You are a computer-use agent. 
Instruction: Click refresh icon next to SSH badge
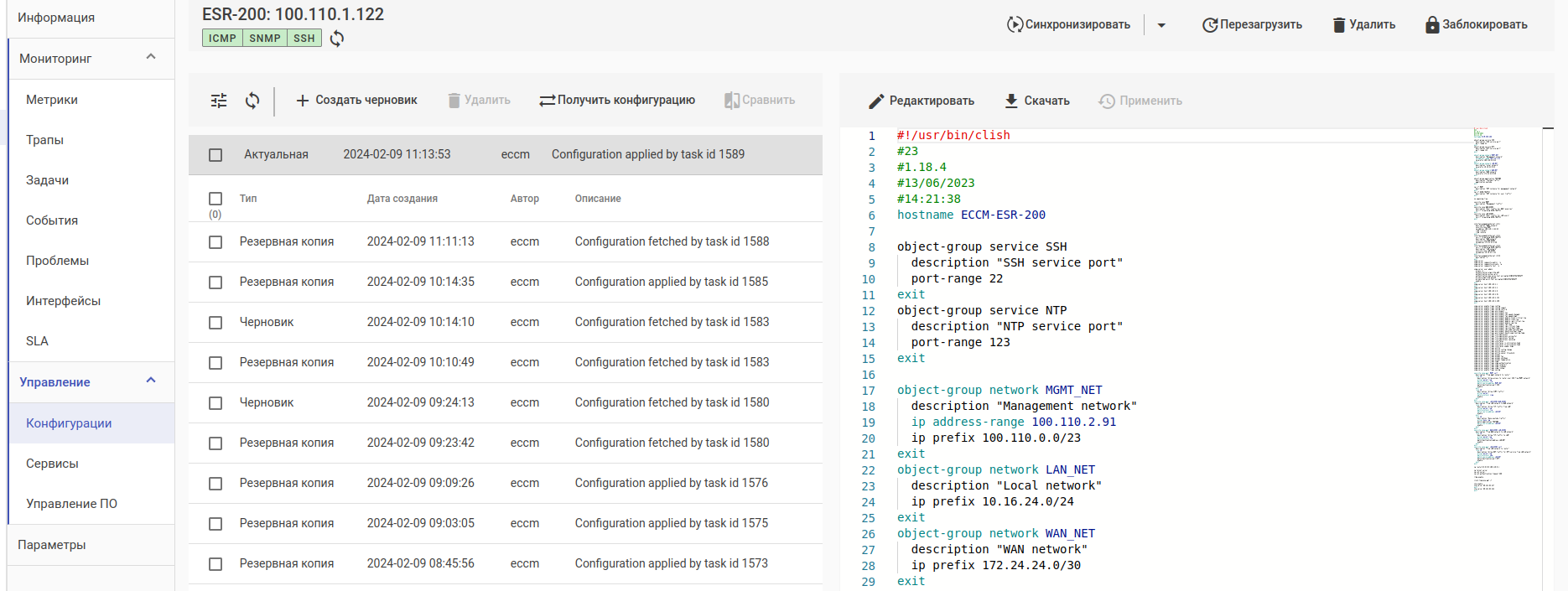(x=337, y=39)
